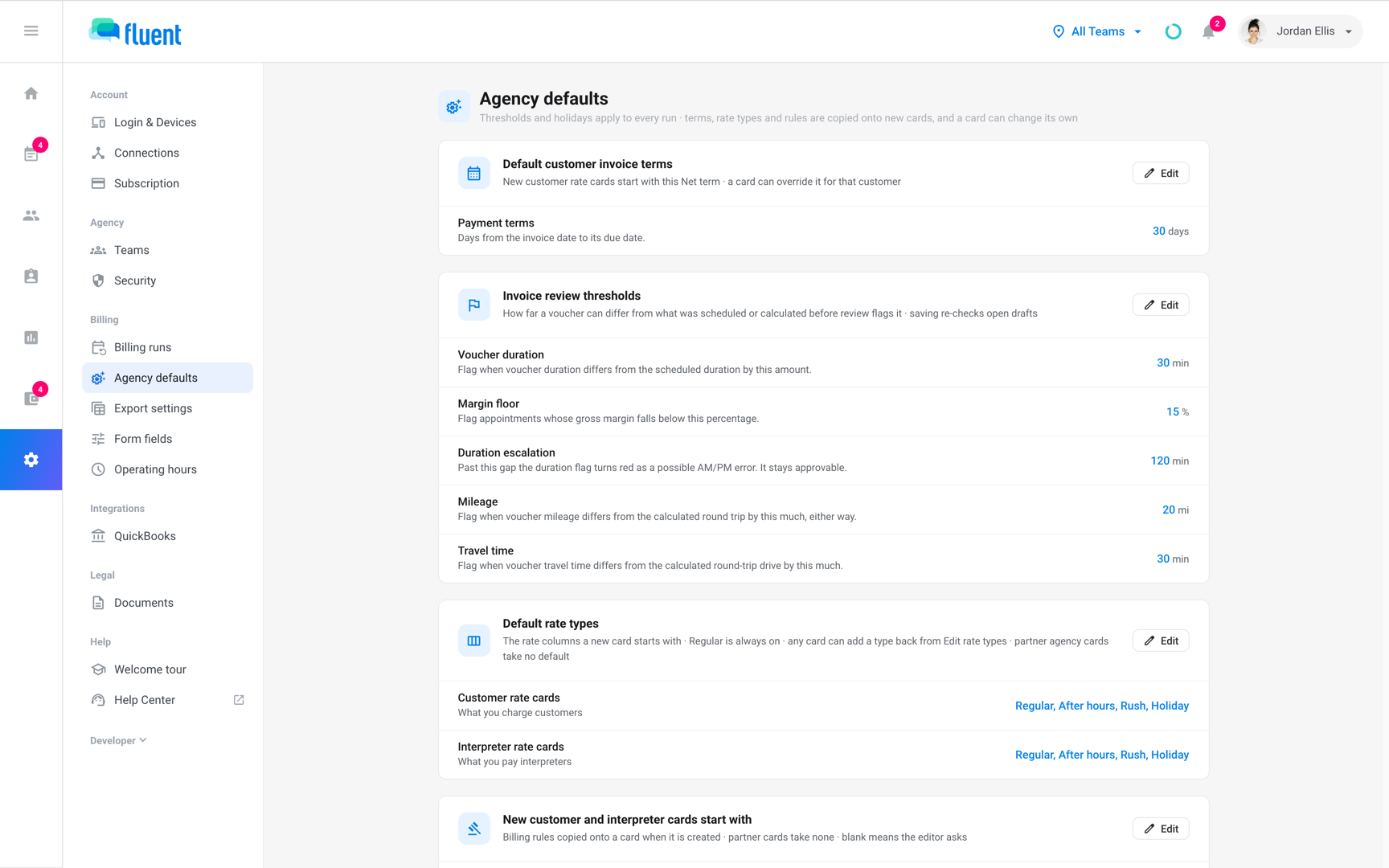The width and height of the screenshot is (1389, 868).
Task: Click the '20 mi' mileage value
Action: point(1175,510)
